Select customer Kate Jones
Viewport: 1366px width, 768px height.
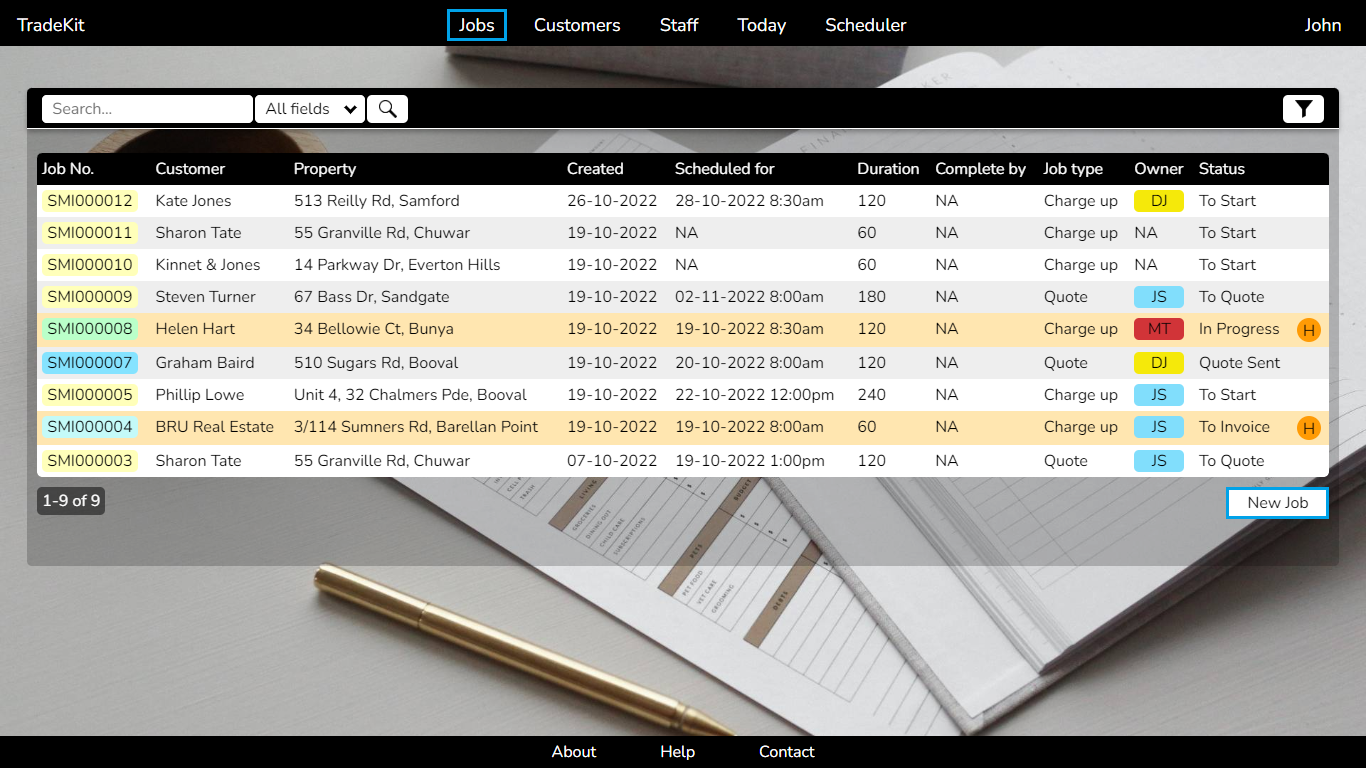point(193,201)
